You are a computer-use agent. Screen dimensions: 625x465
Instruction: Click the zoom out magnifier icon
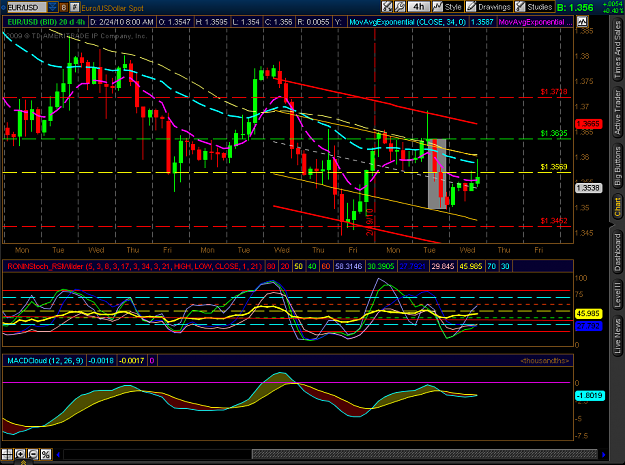[x=33, y=454]
